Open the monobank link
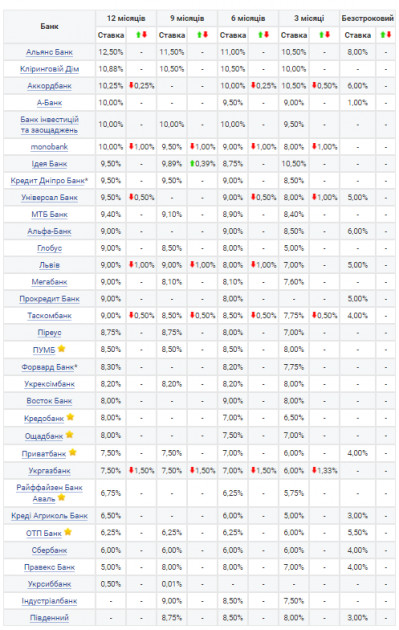Image resolution: width=399 pixels, height=630 pixels. pyautogui.click(x=49, y=147)
